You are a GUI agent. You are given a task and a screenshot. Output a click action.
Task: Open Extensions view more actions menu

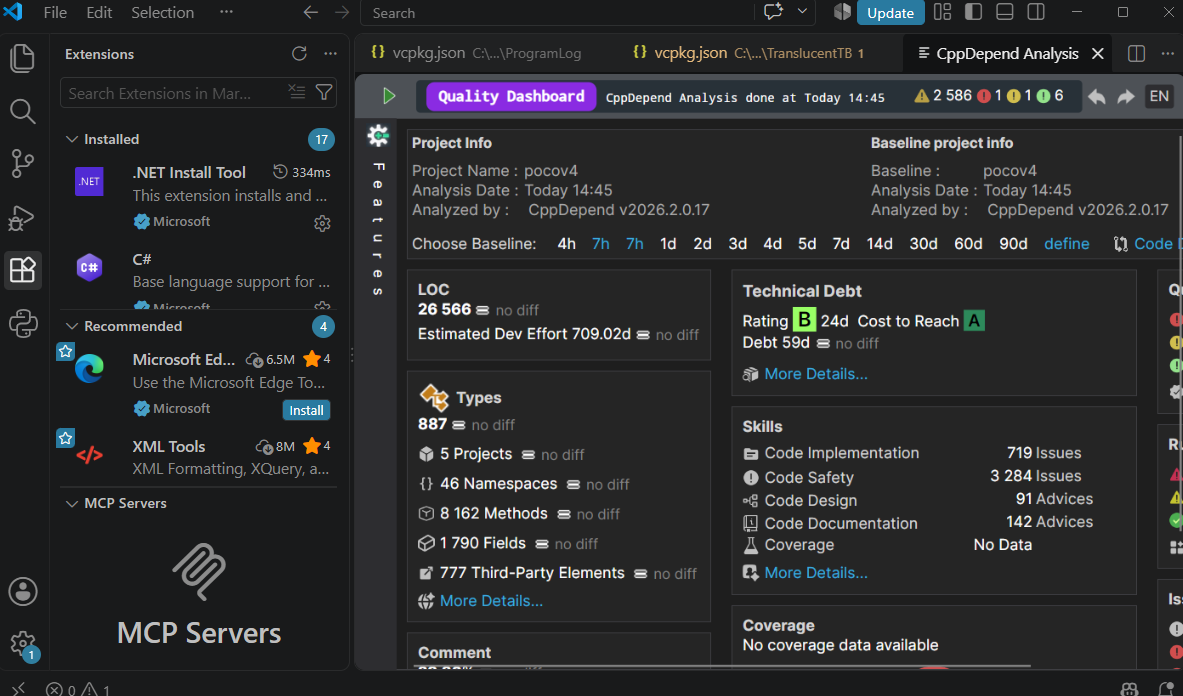330,54
